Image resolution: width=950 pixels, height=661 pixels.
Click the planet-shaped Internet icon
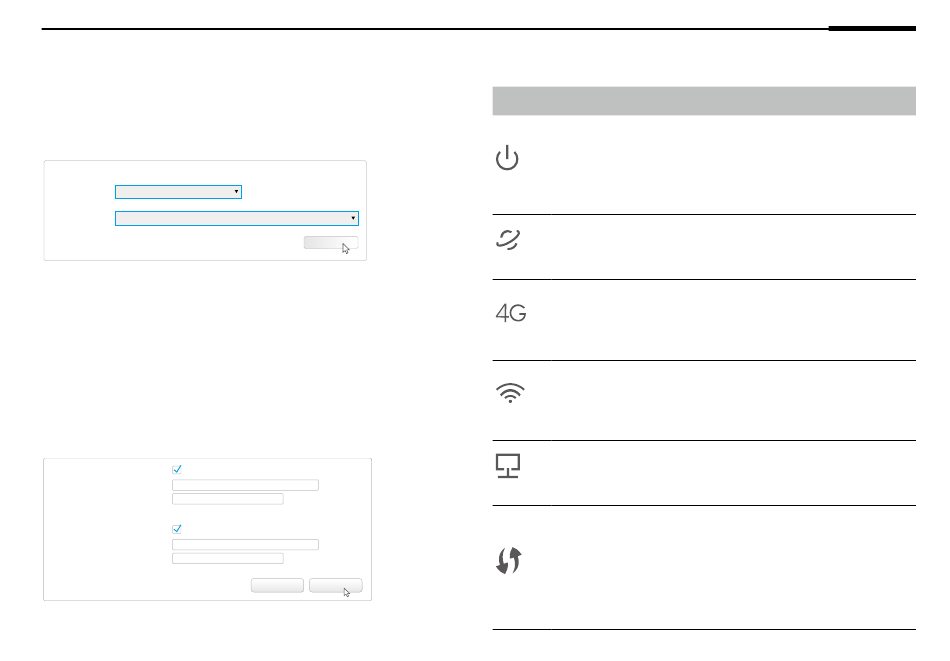pos(508,239)
